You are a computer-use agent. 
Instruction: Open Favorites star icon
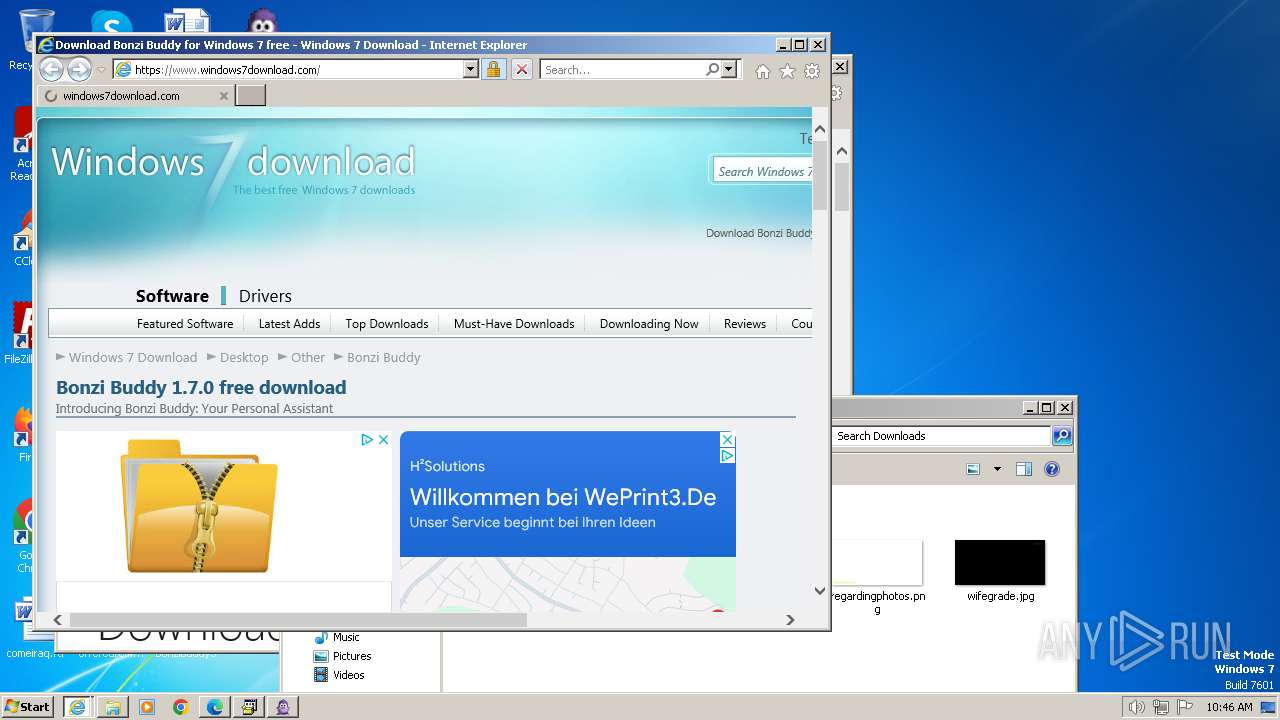coord(787,71)
